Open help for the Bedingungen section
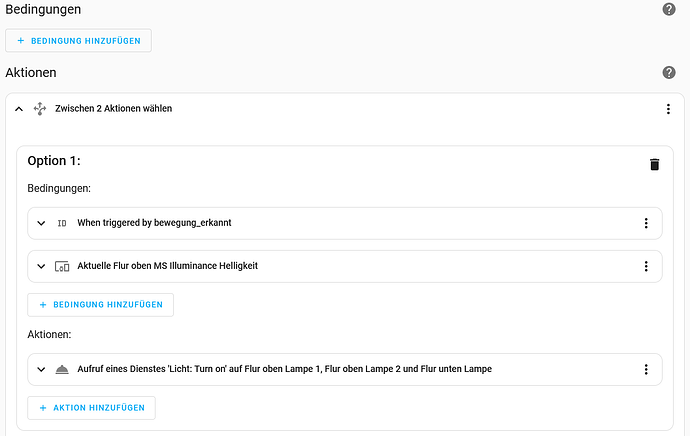Image resolution: width=690 pixels, height=436 pixels. coord(669,9)
